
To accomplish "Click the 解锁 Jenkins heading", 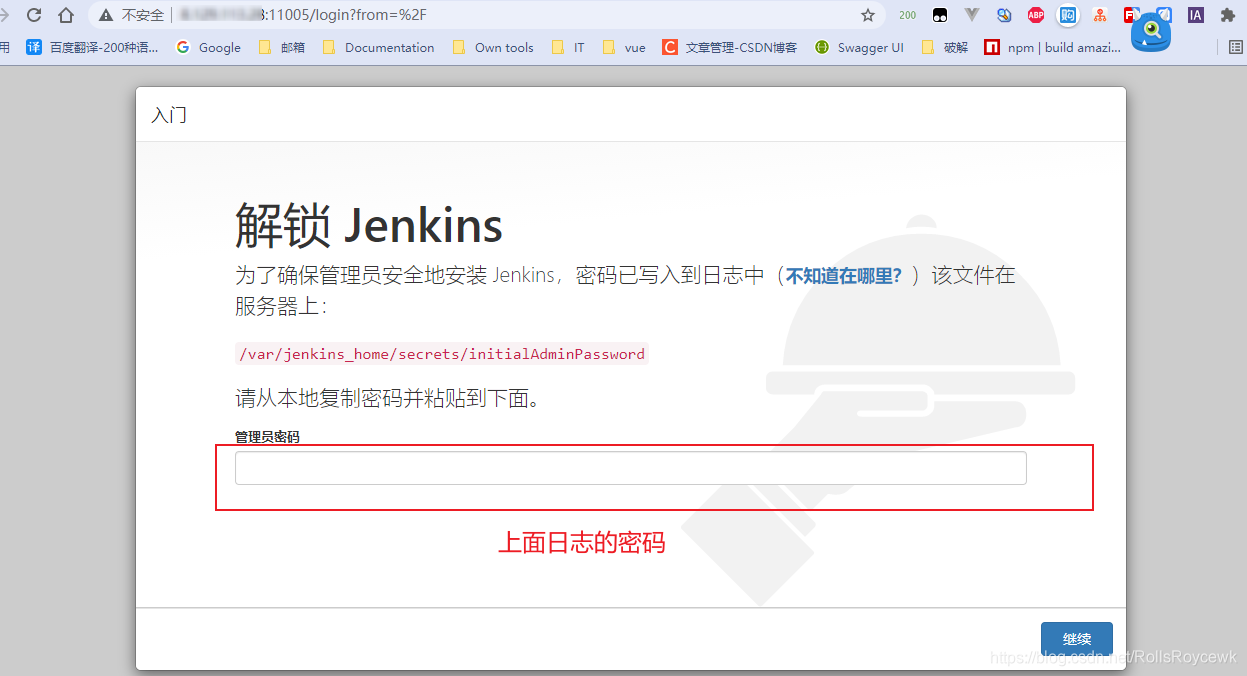I will [369, 225].
